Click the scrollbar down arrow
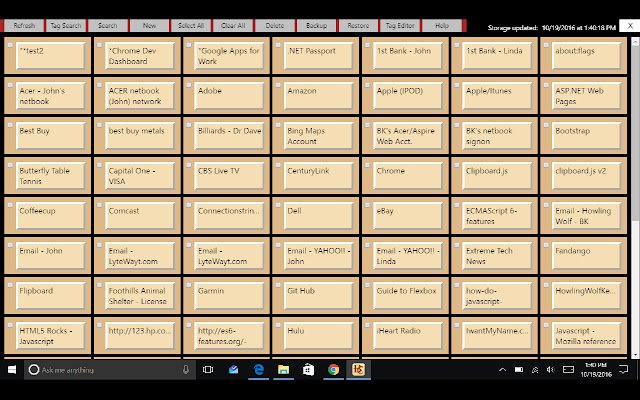640x400 pixels. (x=636, y=355)
